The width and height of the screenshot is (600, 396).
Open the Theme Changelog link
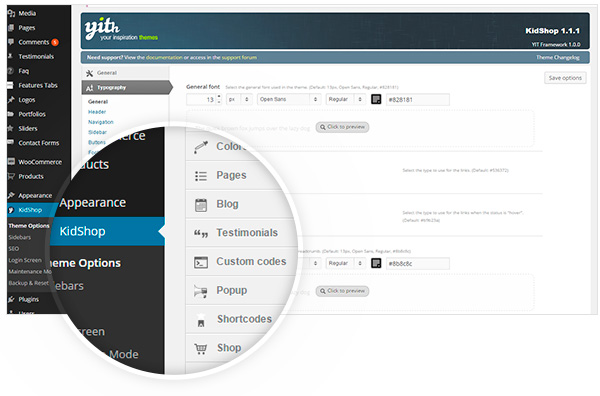coord(558,57)
